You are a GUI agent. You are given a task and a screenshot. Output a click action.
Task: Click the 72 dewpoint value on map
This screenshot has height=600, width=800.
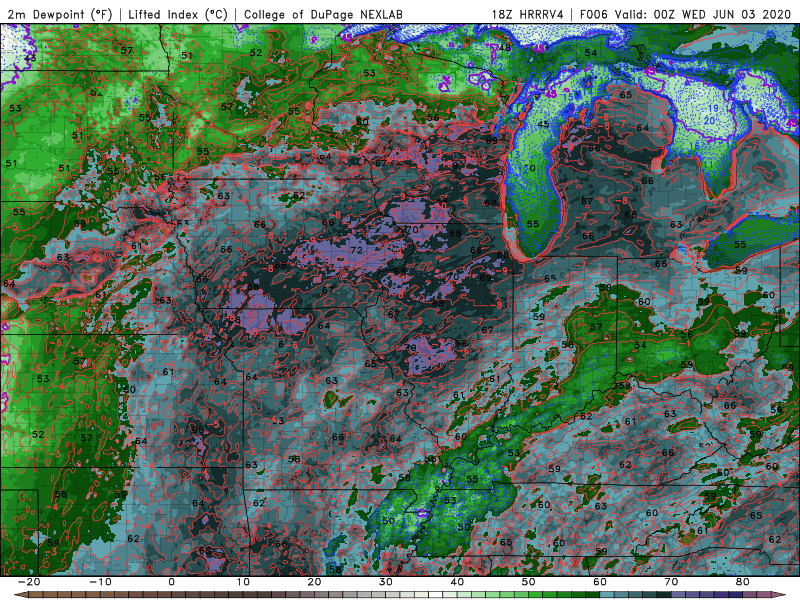(x=356, y=250)
